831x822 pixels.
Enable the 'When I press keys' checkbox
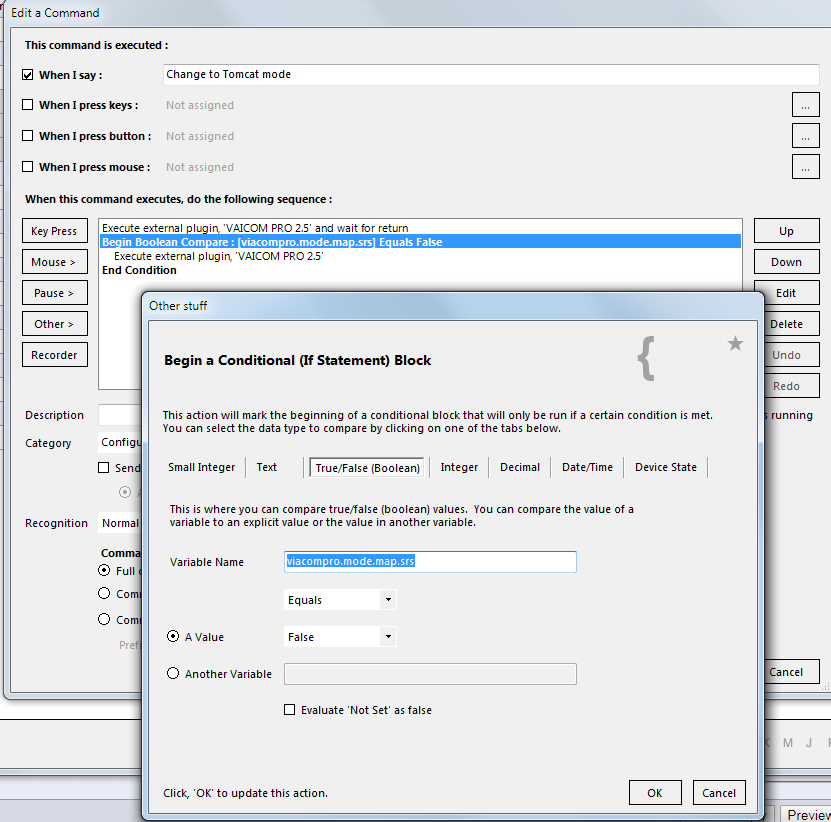28,105
